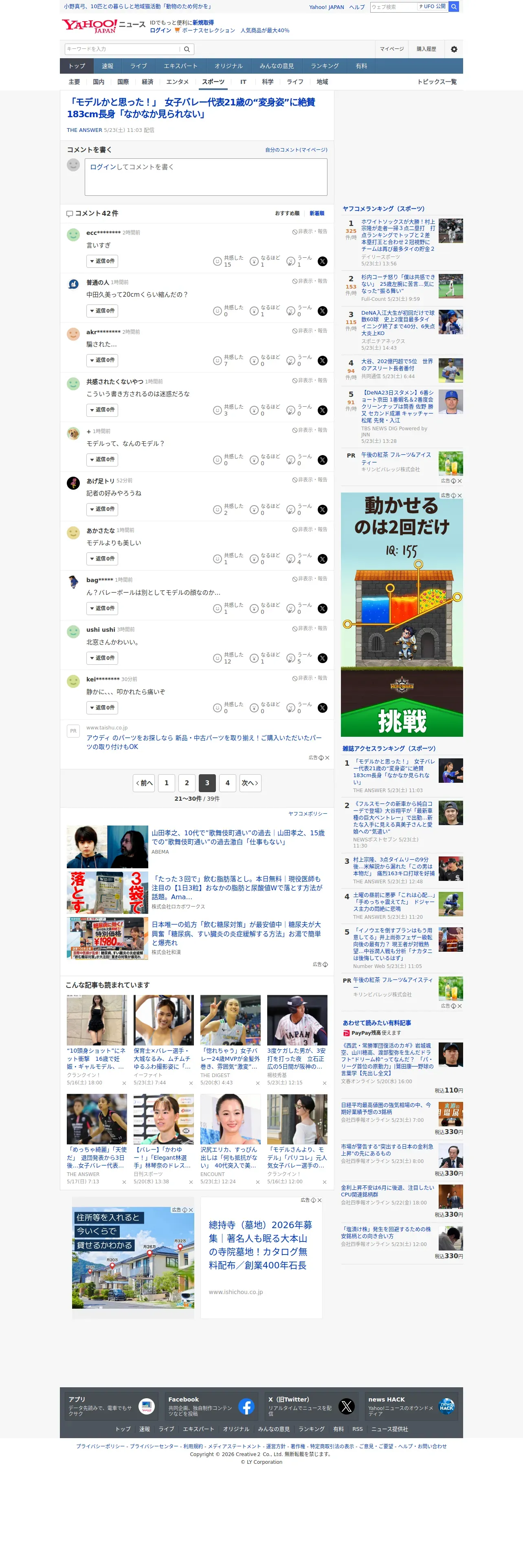Click the Facebook icon in the footer

pos(246,1406)
